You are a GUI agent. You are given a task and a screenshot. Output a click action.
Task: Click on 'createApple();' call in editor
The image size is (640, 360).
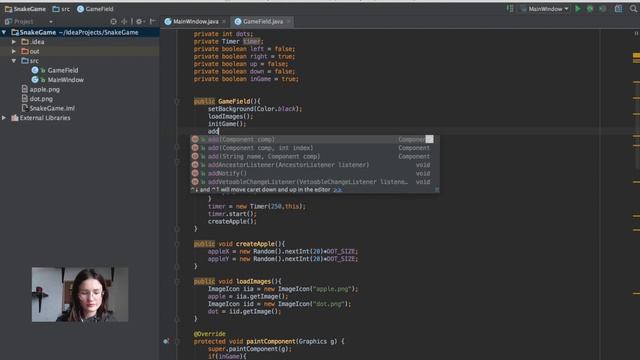point(232,222)
